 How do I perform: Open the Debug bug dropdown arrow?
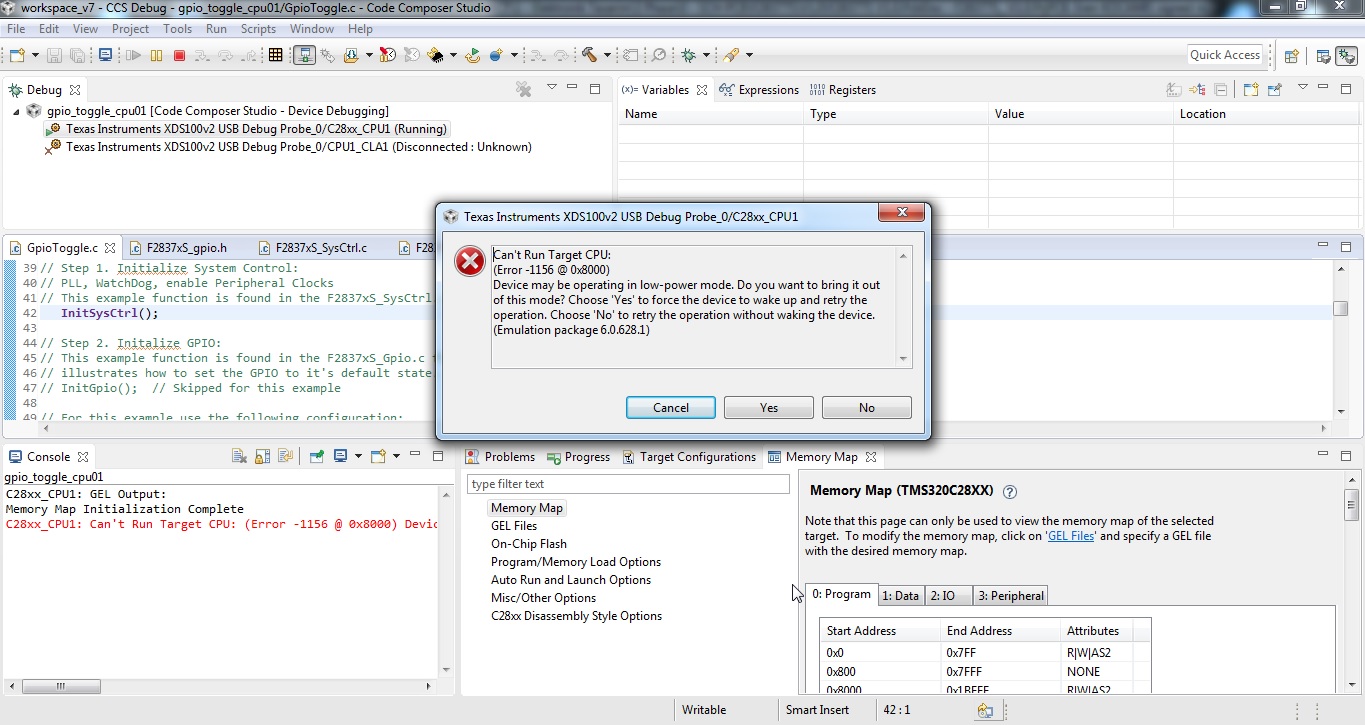pyautogui.click(x=705, y=55)
